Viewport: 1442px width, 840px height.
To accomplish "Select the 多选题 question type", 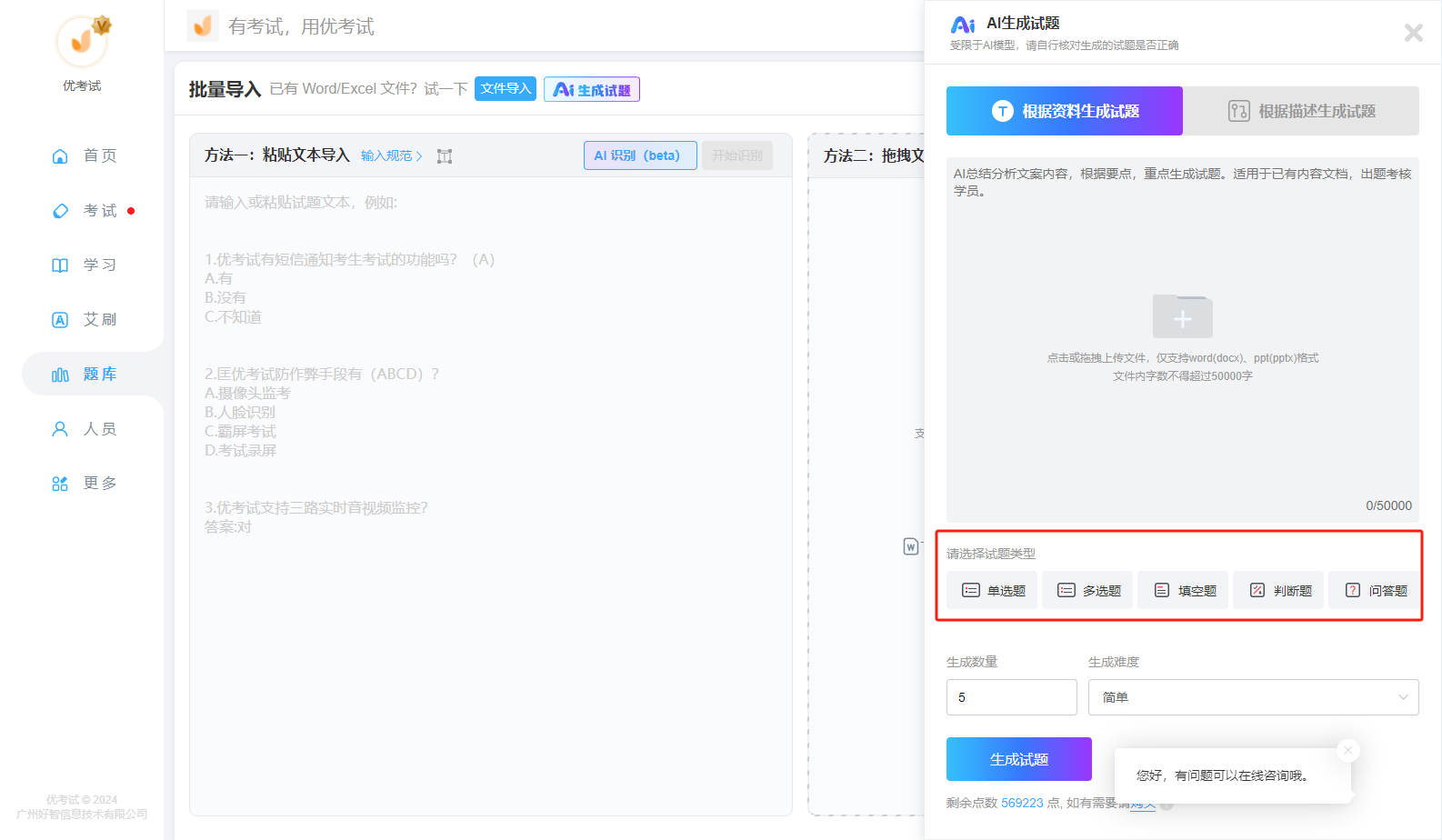I will [x=1087, y=590].
